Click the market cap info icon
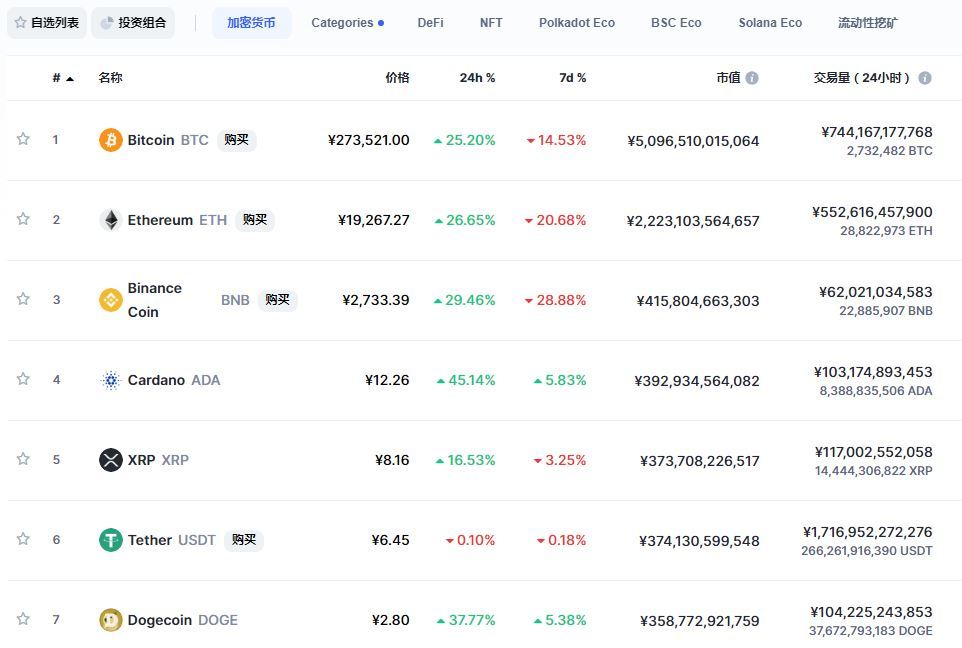Screen dimensions: 962x648 pos(752,78)
